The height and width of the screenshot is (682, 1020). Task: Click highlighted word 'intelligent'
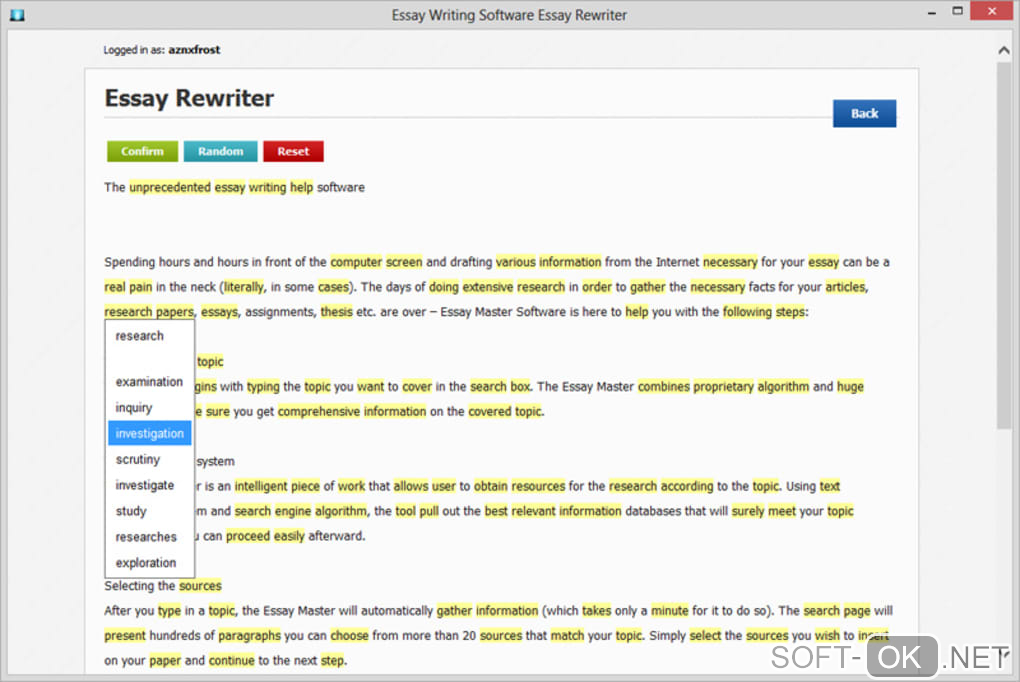(261, 486)
